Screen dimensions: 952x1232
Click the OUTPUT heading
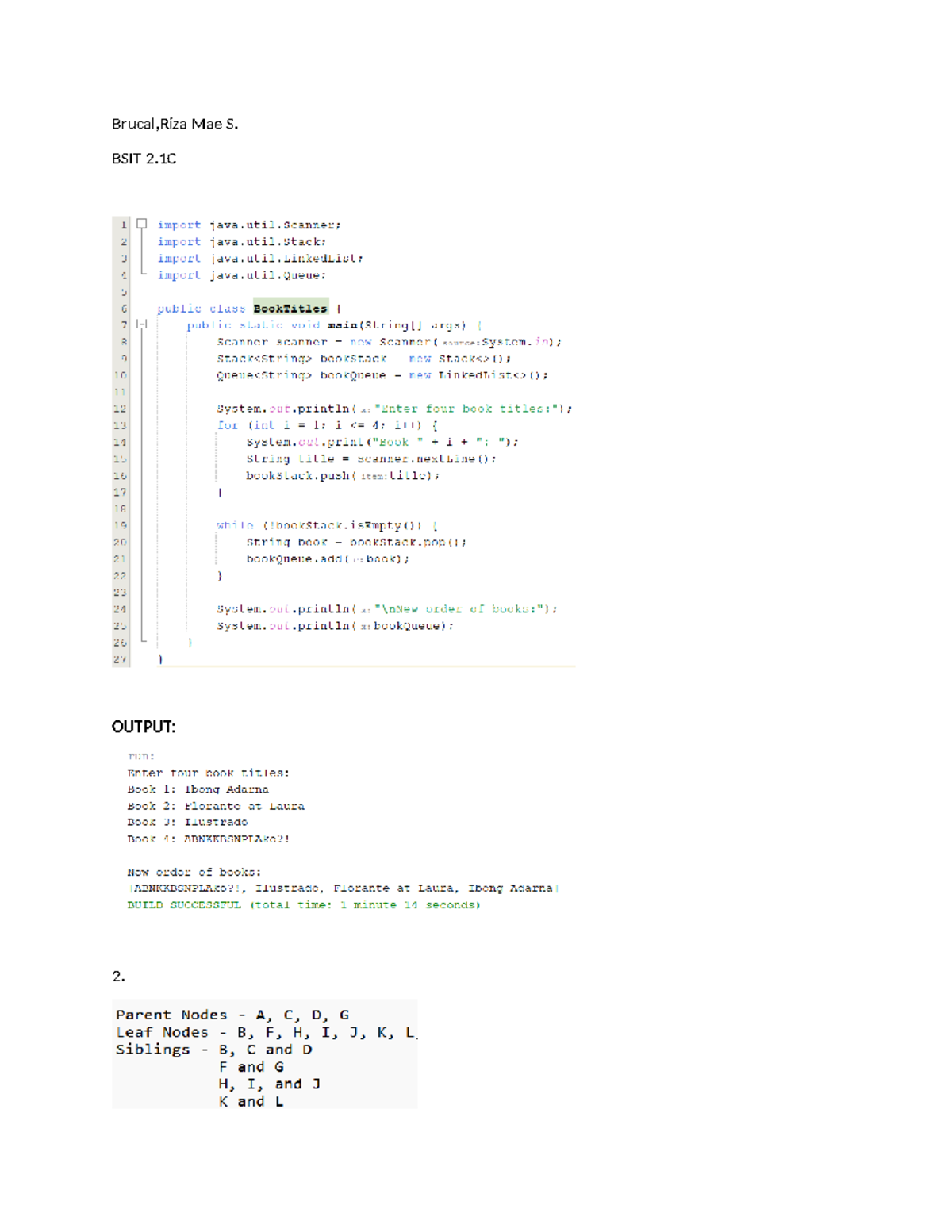coord(144,727)
